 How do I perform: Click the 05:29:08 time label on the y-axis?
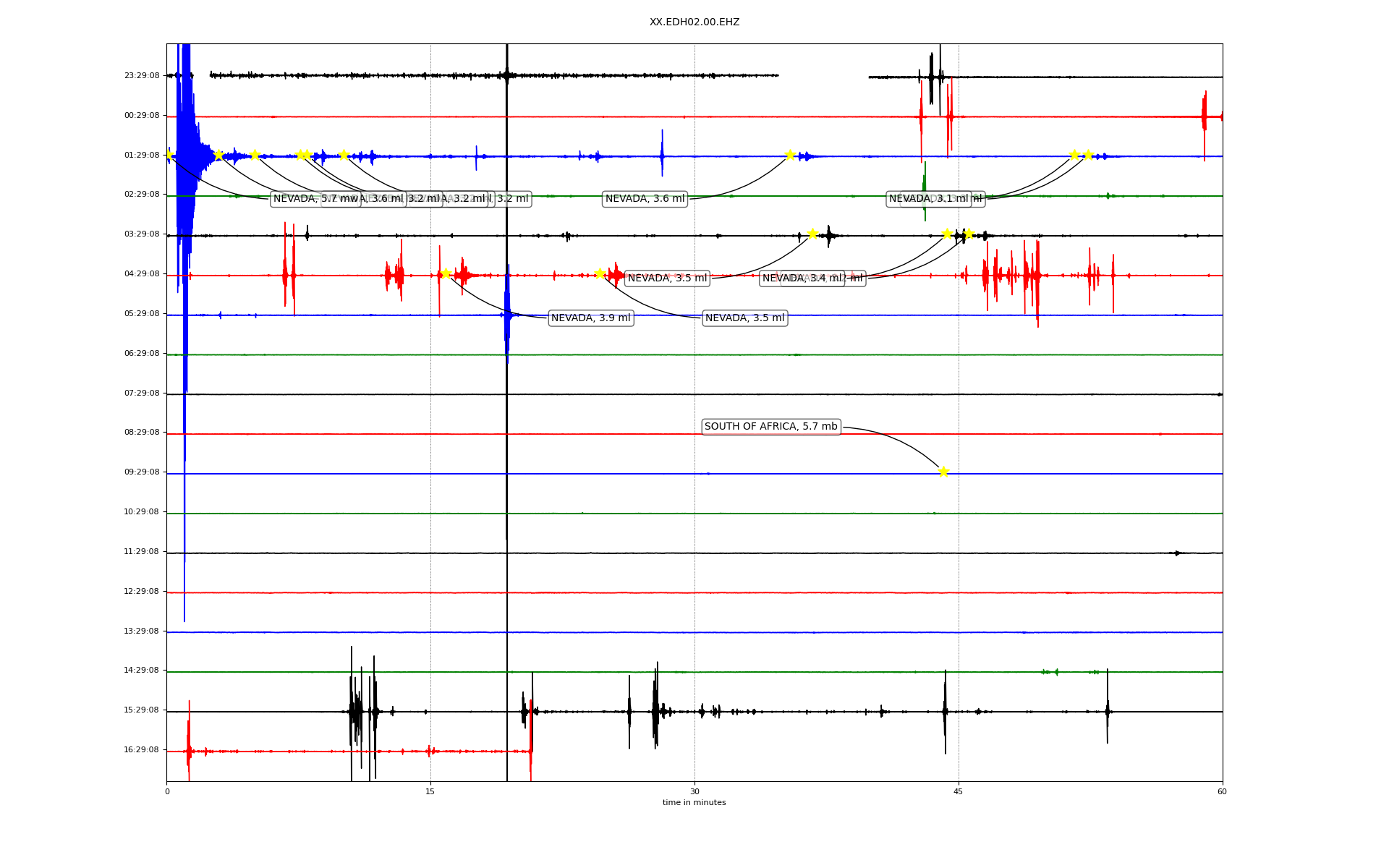point(142,314)
